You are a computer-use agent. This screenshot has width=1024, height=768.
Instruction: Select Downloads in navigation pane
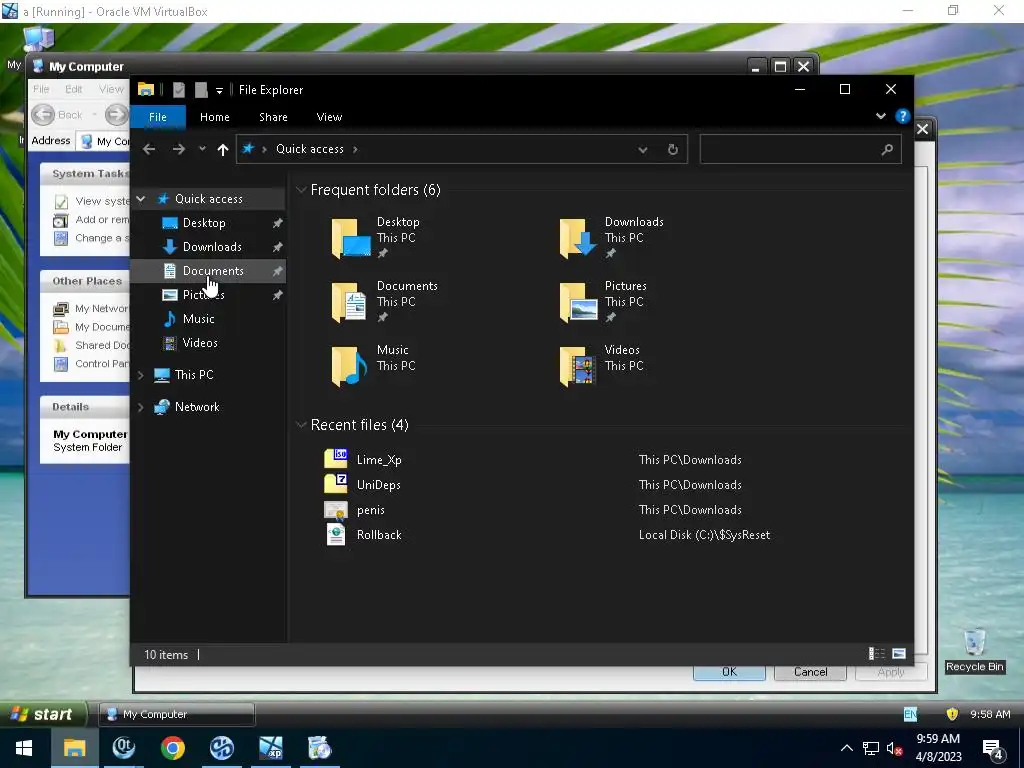(212, 247)
